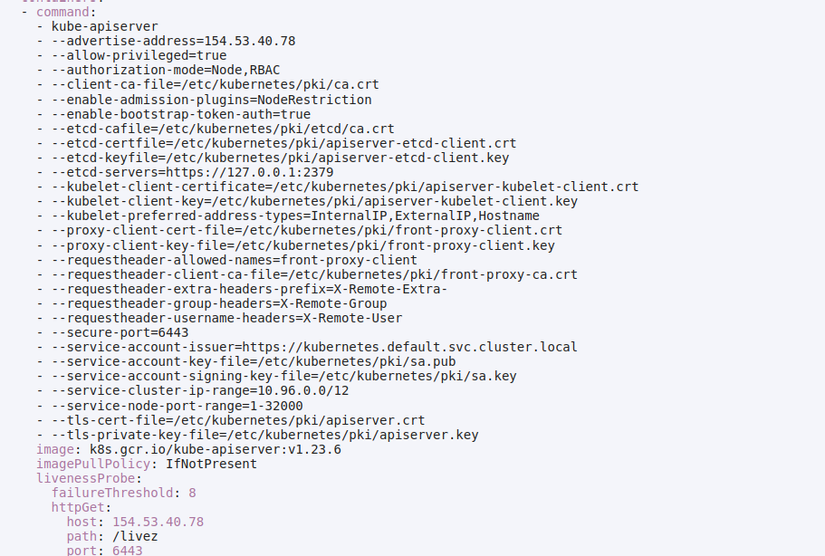Click the failureThreshold value 8
This screenshot has height=556, width=825.
(192, 493)
